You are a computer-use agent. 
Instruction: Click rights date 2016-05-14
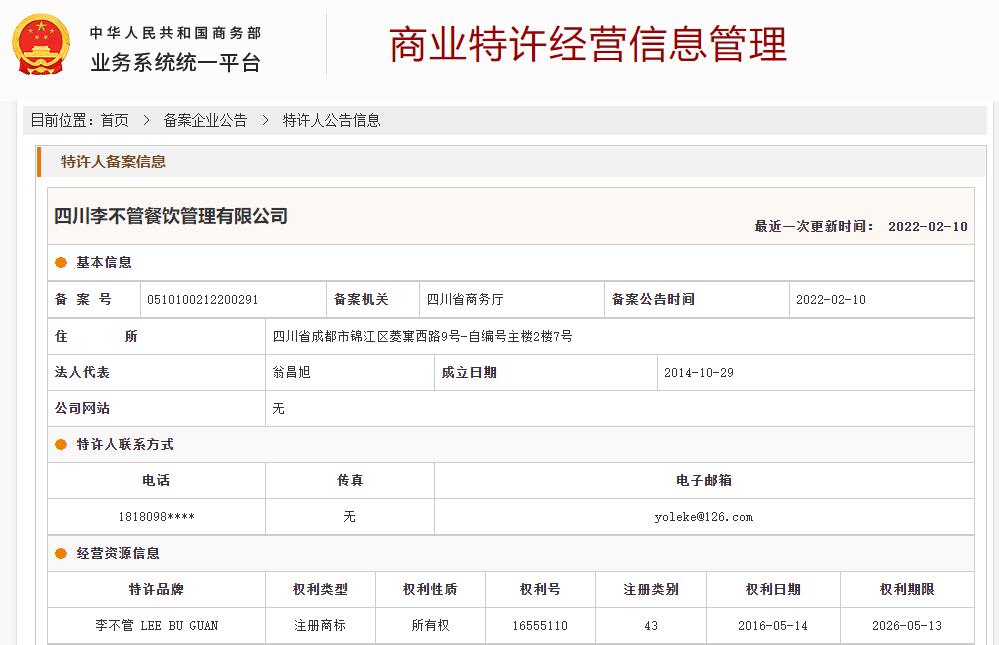pos(773,626)
